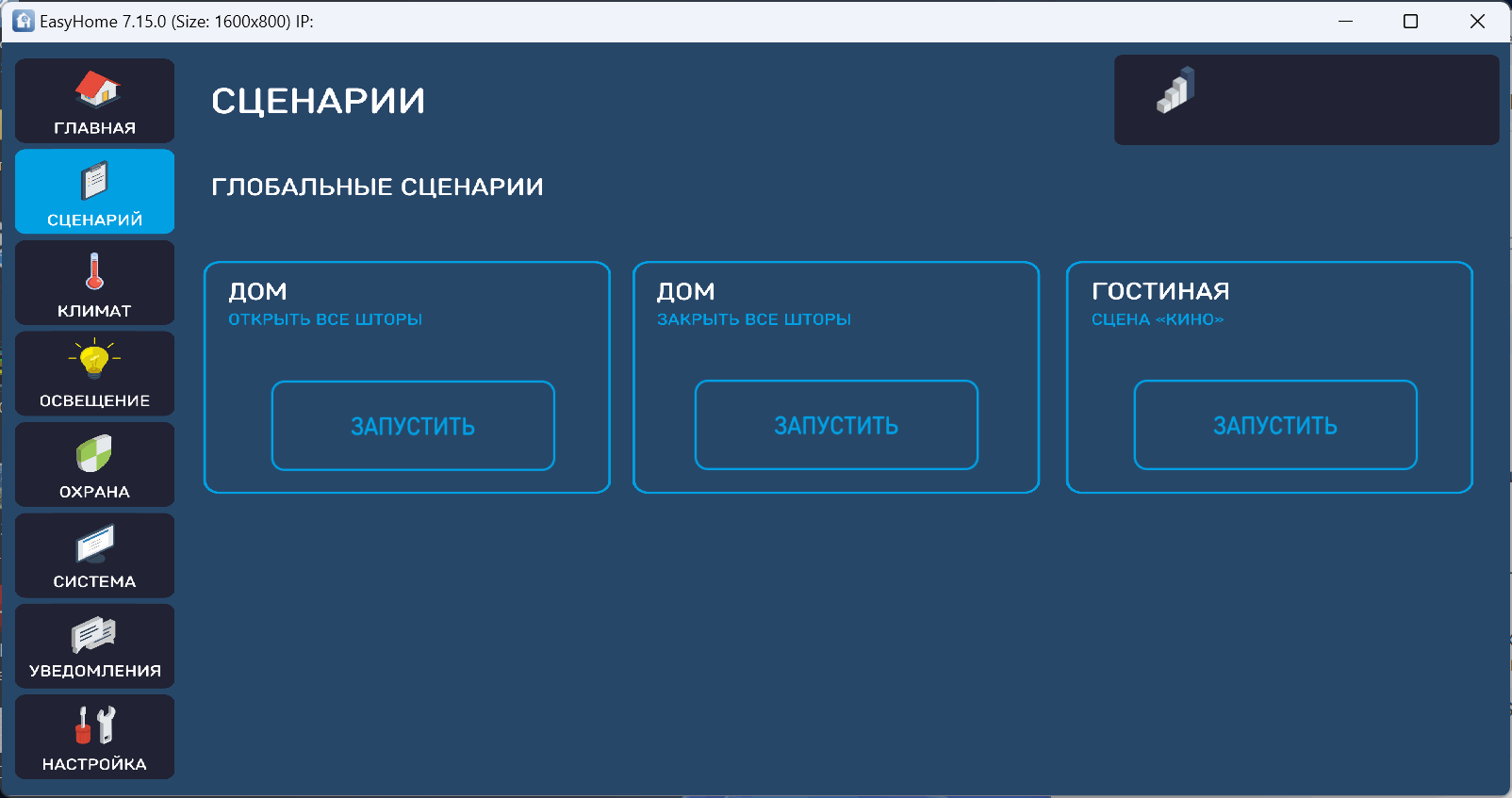Maximize the EasyHome window

[1410, 21]
